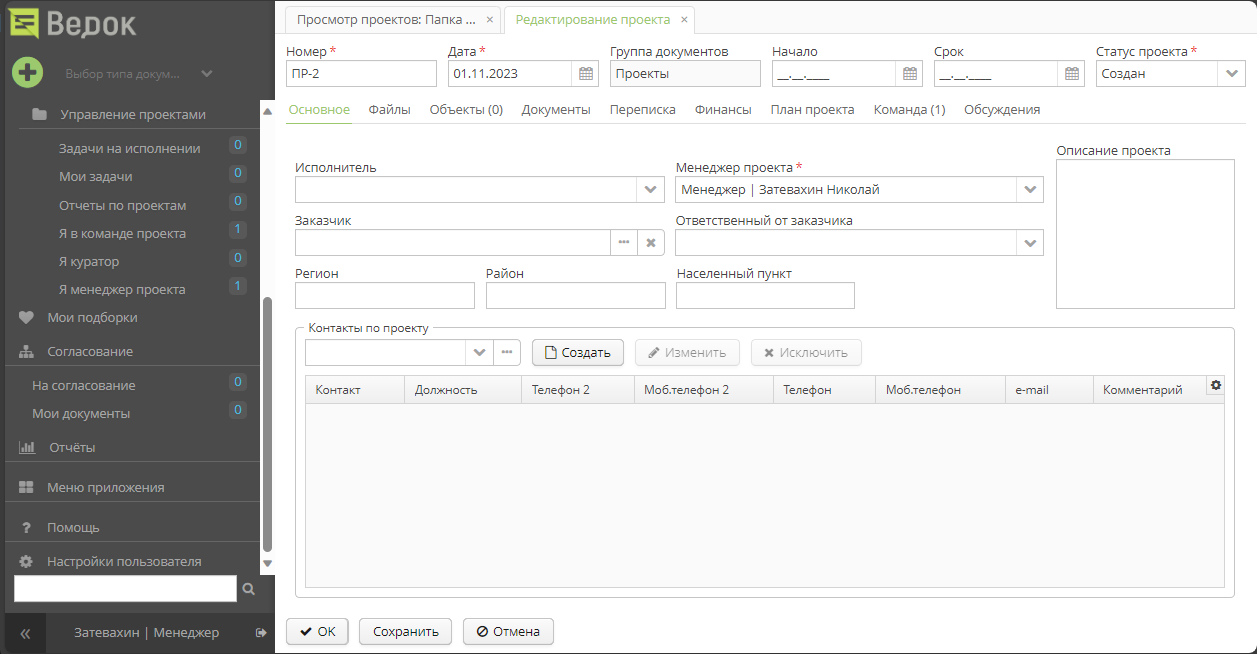Screen dimensions: 1257x654
Task: Click Создать in the Контакты по проекту section
Action: (578, 352)
